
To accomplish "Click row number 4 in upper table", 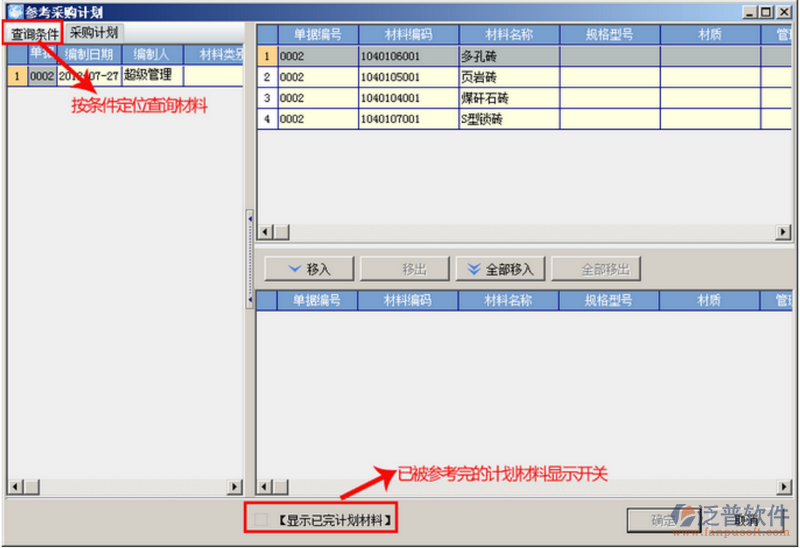I will pos(267,119).
